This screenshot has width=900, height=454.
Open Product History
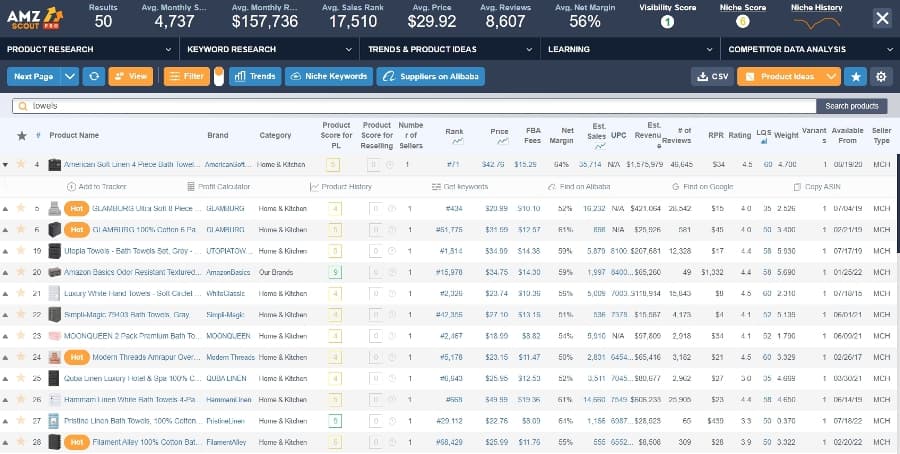[x=341, y=187]
